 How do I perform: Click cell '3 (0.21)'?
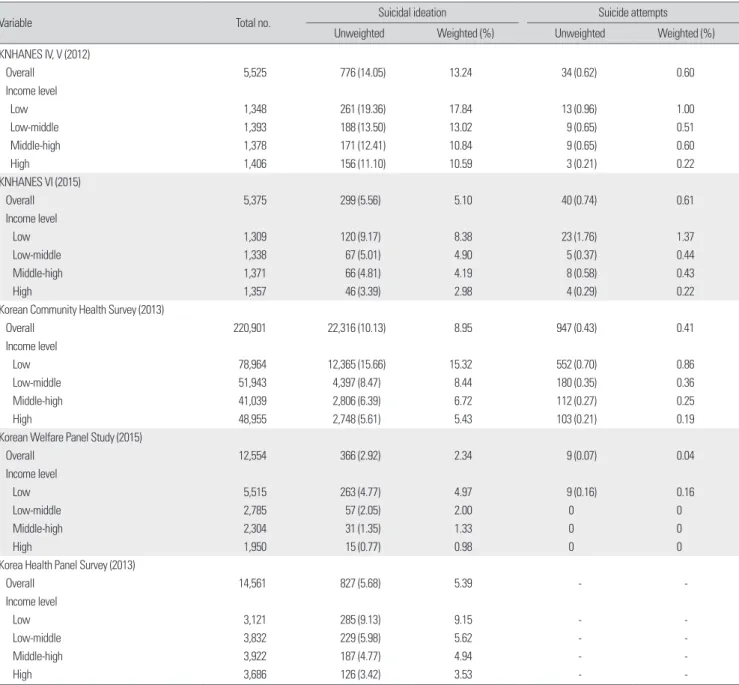582,164
